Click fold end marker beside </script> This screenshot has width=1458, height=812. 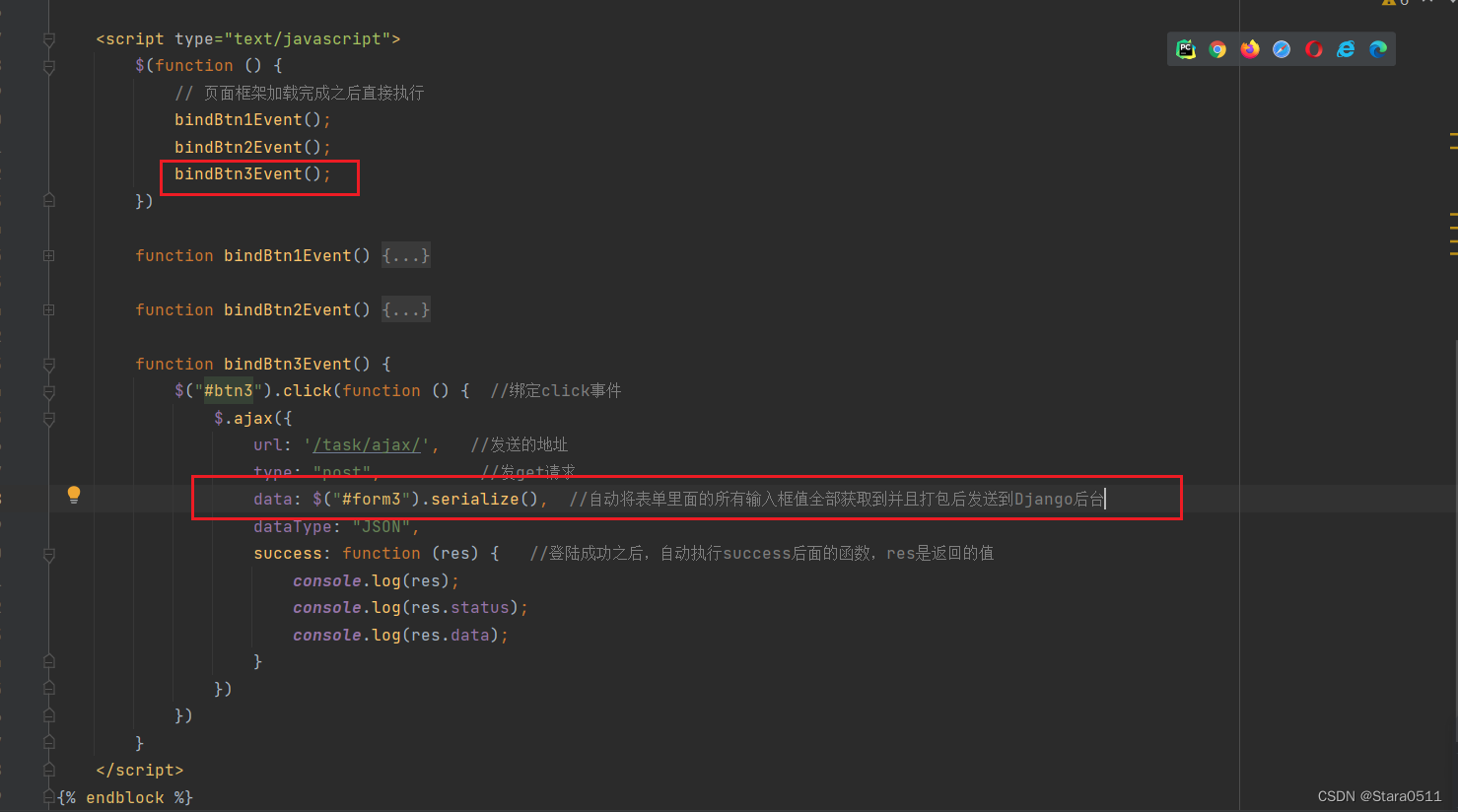tap(48, 770)
